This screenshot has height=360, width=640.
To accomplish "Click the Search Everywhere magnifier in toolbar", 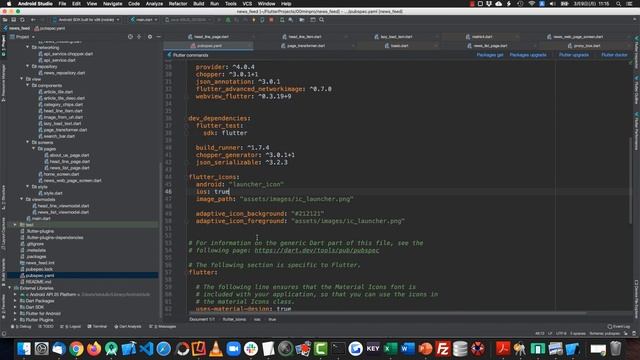I will (322, 20).
